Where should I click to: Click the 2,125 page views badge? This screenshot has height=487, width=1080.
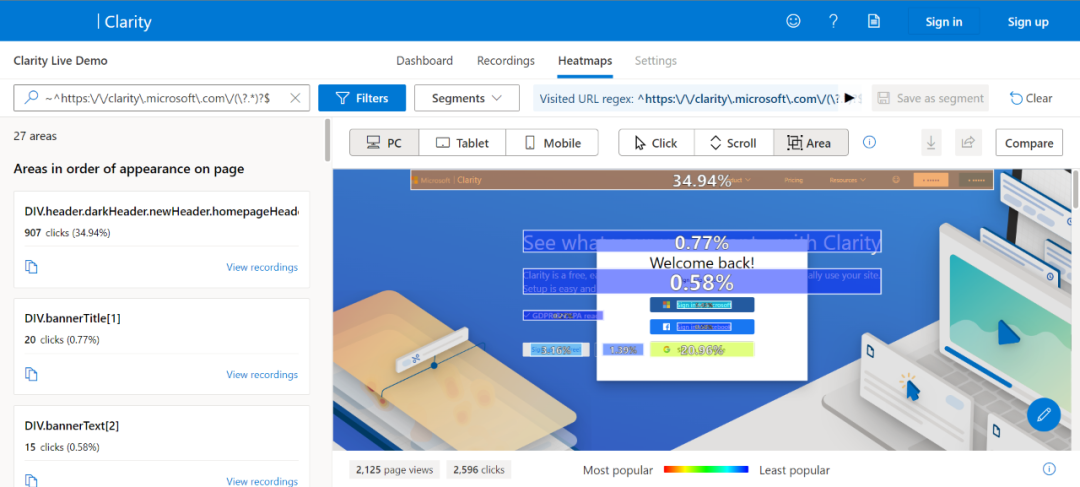pos(395,470)
